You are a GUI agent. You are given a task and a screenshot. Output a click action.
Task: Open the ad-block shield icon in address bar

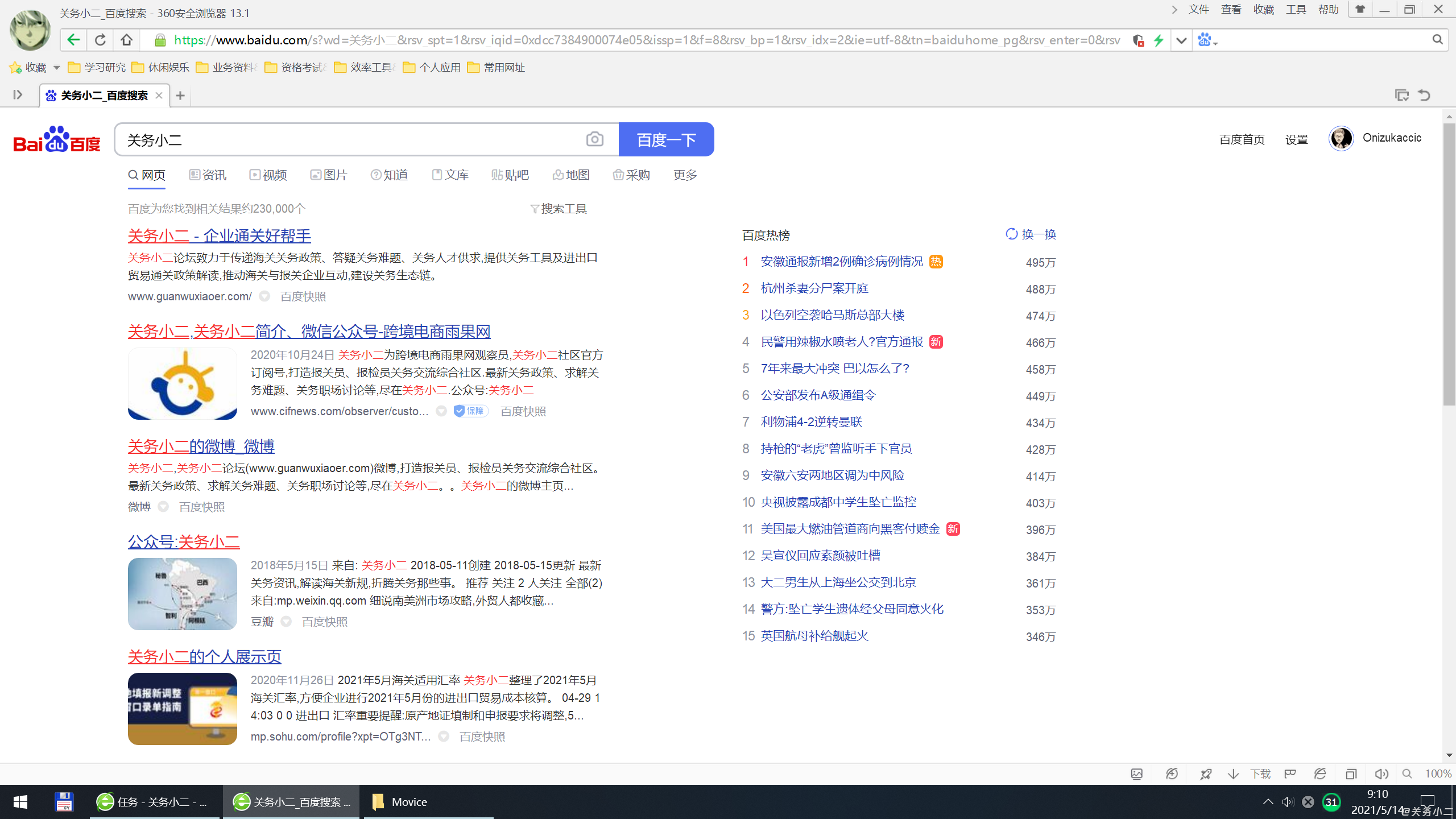pyautogui.click(x=1138, y=40)
